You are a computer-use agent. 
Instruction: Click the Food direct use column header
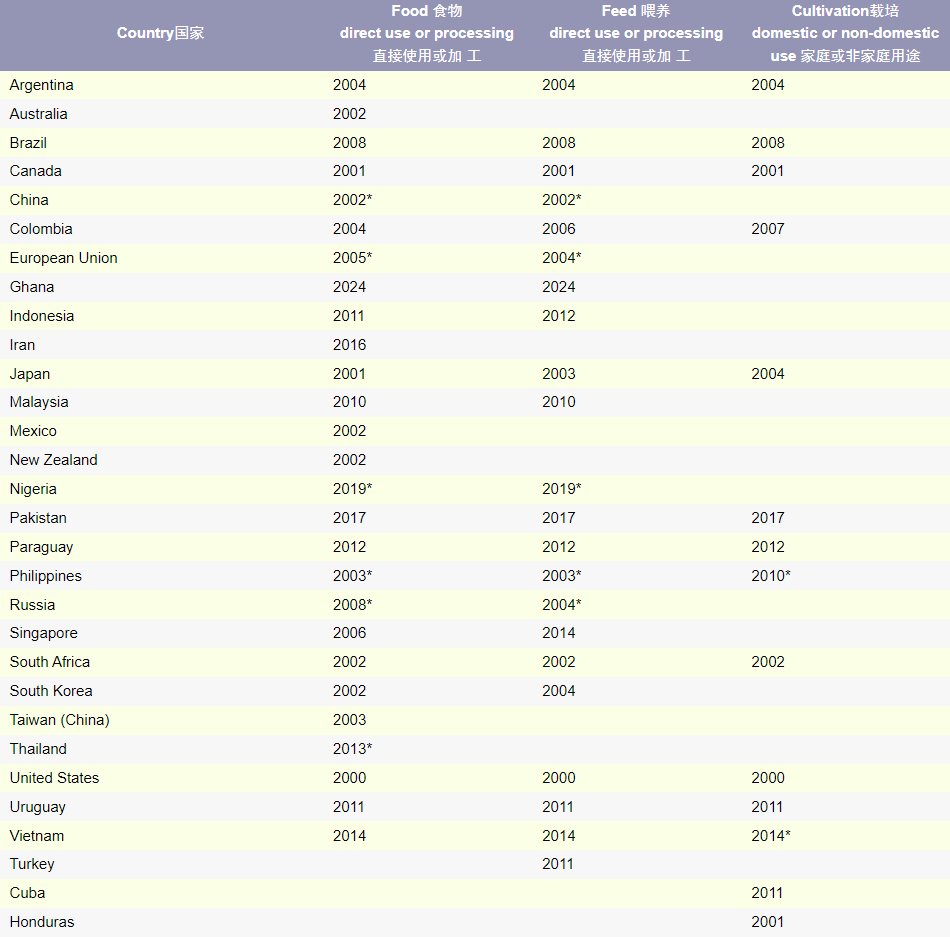tap(427, 33)
